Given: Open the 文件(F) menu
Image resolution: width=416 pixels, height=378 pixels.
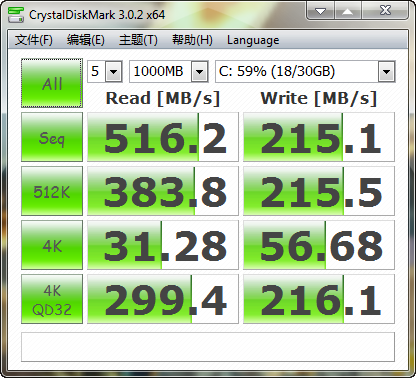Looking at the screenshot, I should coord(34,40).
